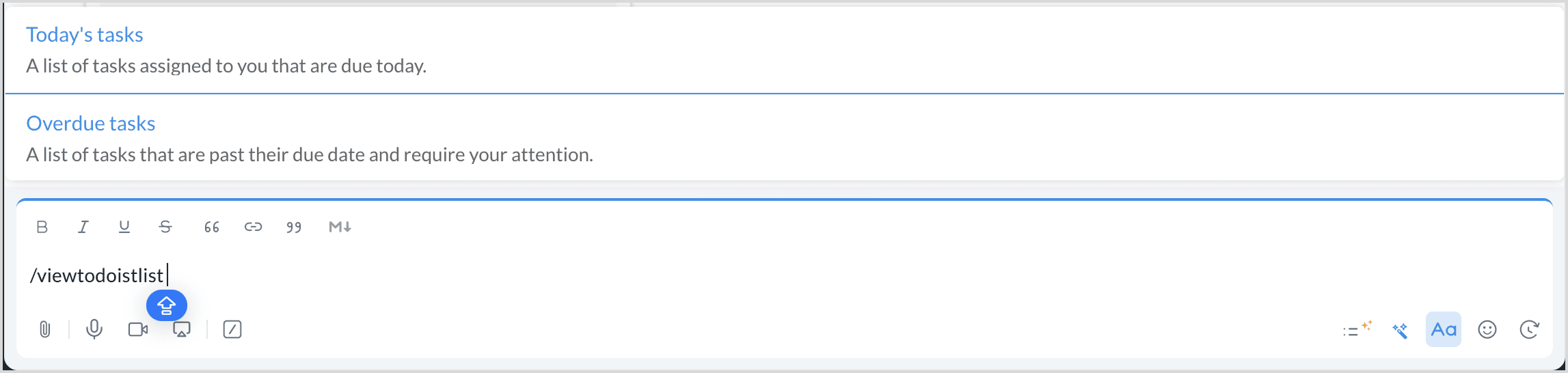Image resolution: width=1568 pixels, height=373 pixels.
Task: Click the blue shift-arrow floating button
Action: (x=167, y=305)
